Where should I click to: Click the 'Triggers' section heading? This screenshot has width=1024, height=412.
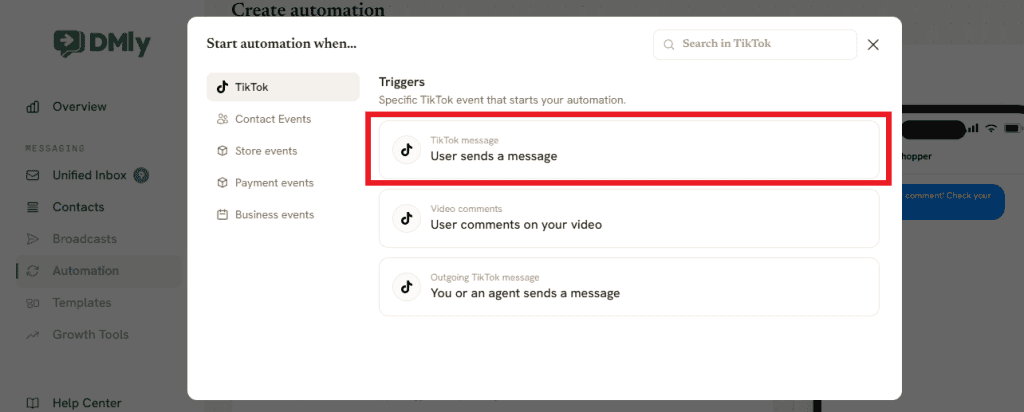(x=402, y=82)
